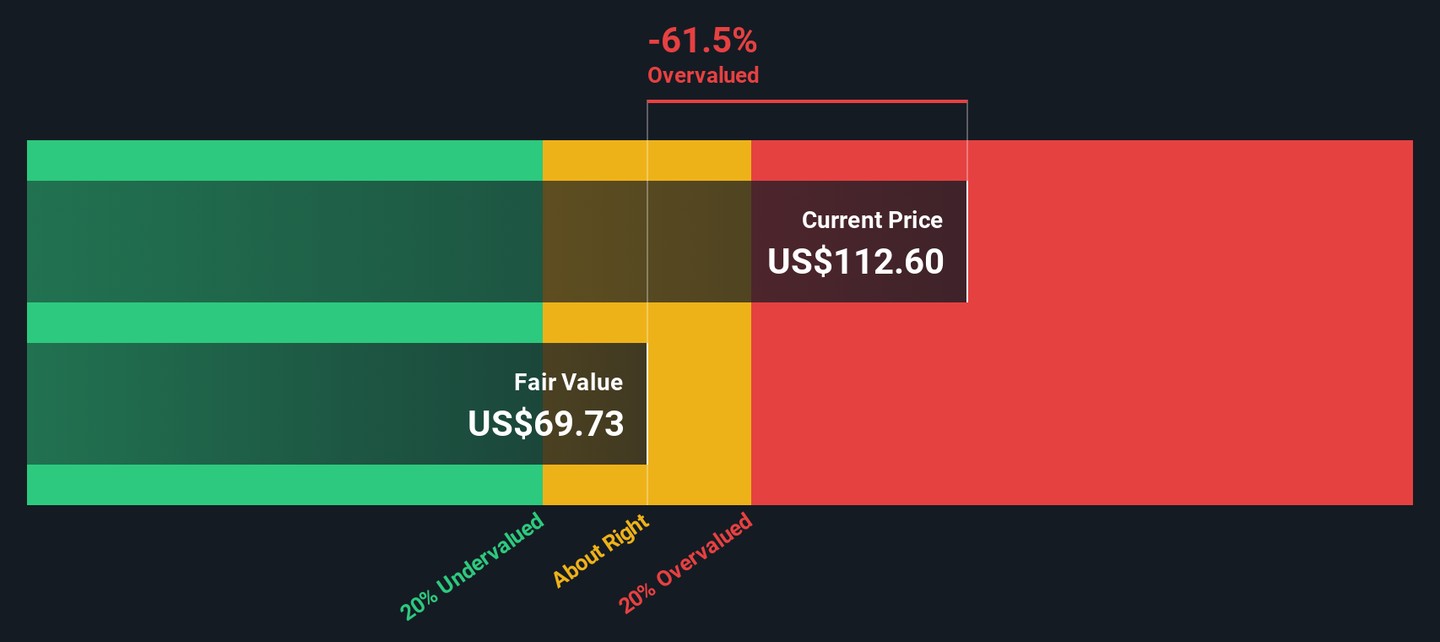The height and width of the screenshot is (642, 1440).
Task: Select the Fair Value label
Action: click(568, 382)
